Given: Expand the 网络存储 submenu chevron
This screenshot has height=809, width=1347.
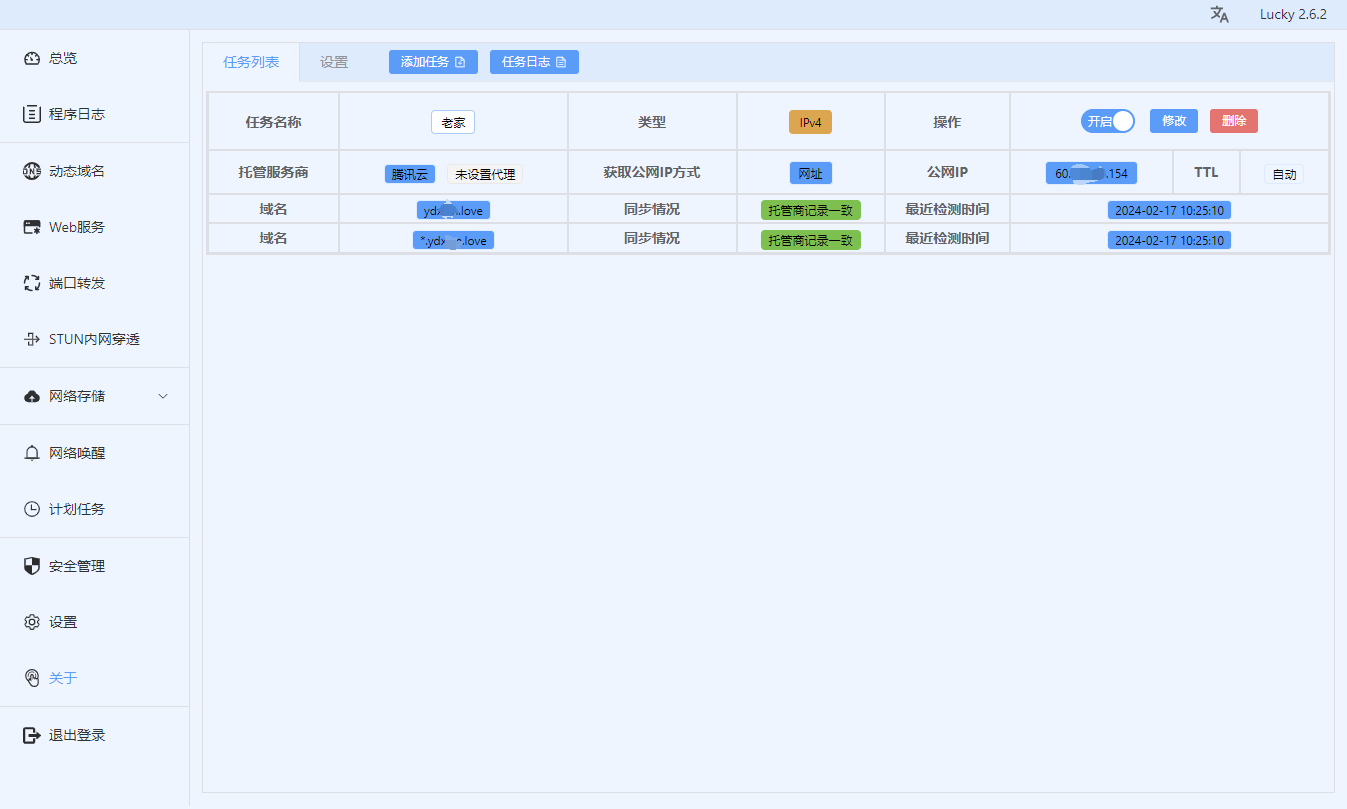Looking at the screenshot, I should (x=164, y=396).
